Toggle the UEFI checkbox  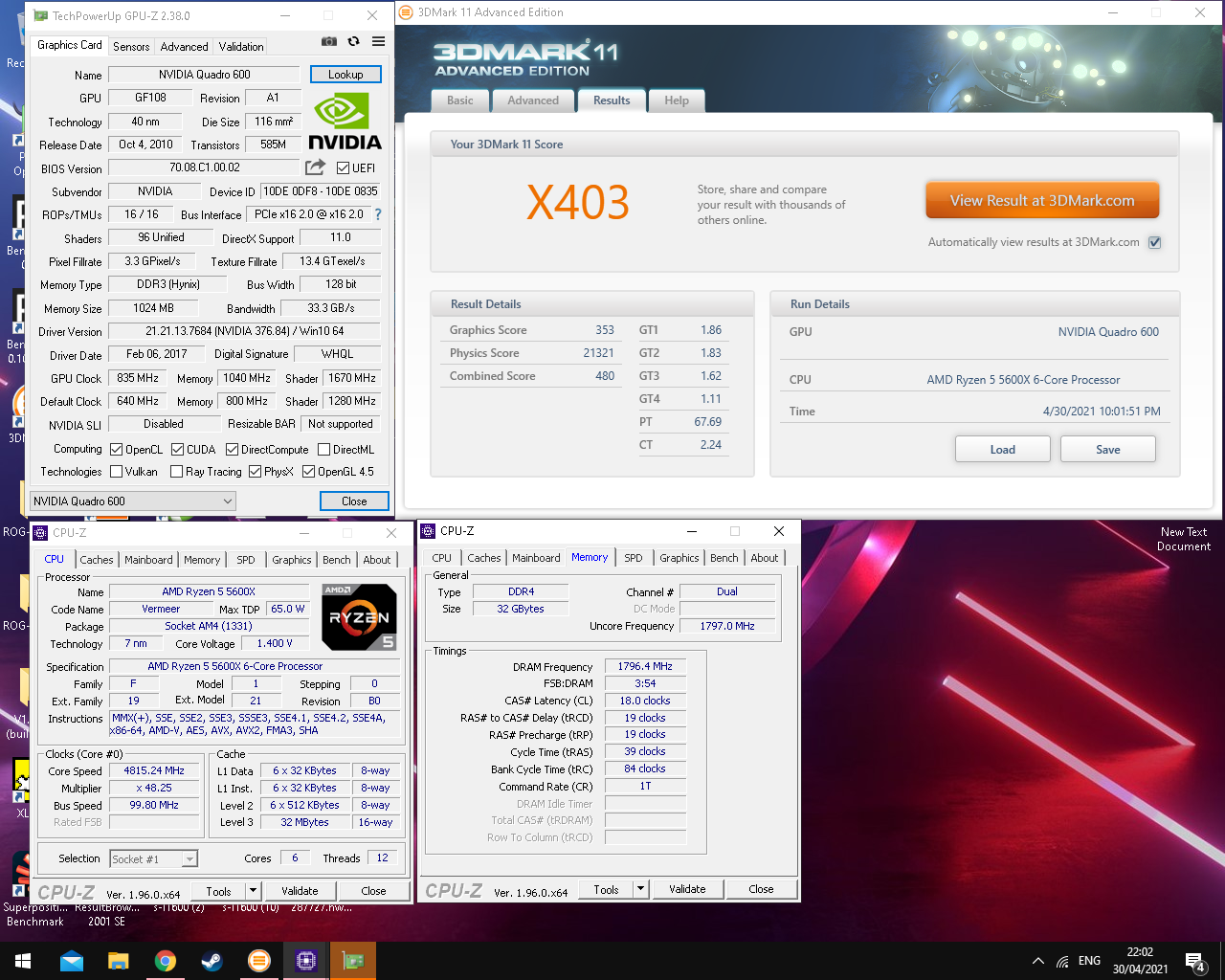click(344, 168)
